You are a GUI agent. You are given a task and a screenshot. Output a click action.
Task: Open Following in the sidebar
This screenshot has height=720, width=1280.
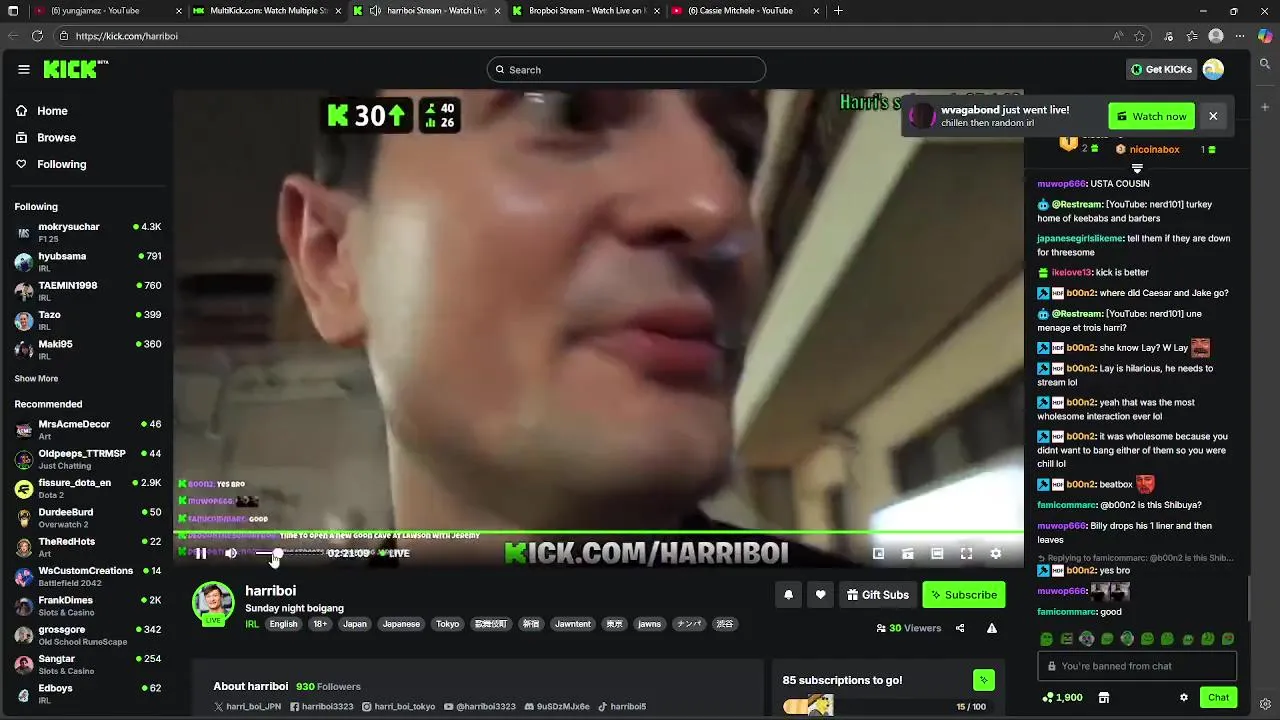click(x=51, y=164)
